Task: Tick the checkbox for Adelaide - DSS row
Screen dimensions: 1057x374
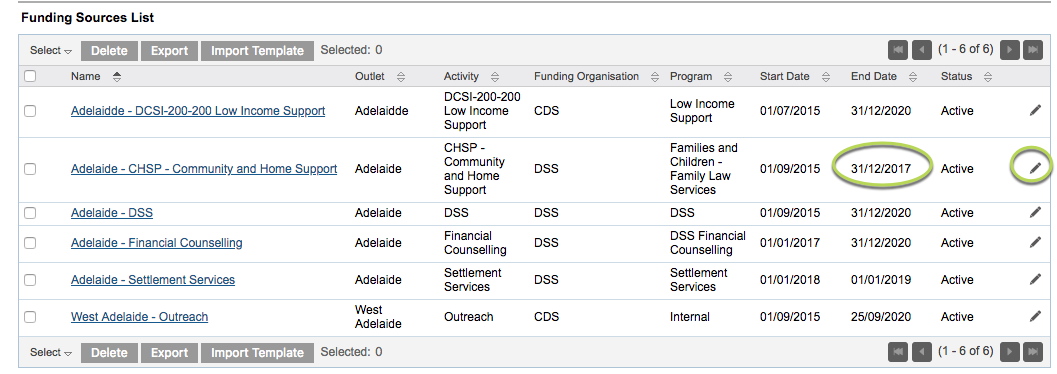Action: tap(30, 213)
